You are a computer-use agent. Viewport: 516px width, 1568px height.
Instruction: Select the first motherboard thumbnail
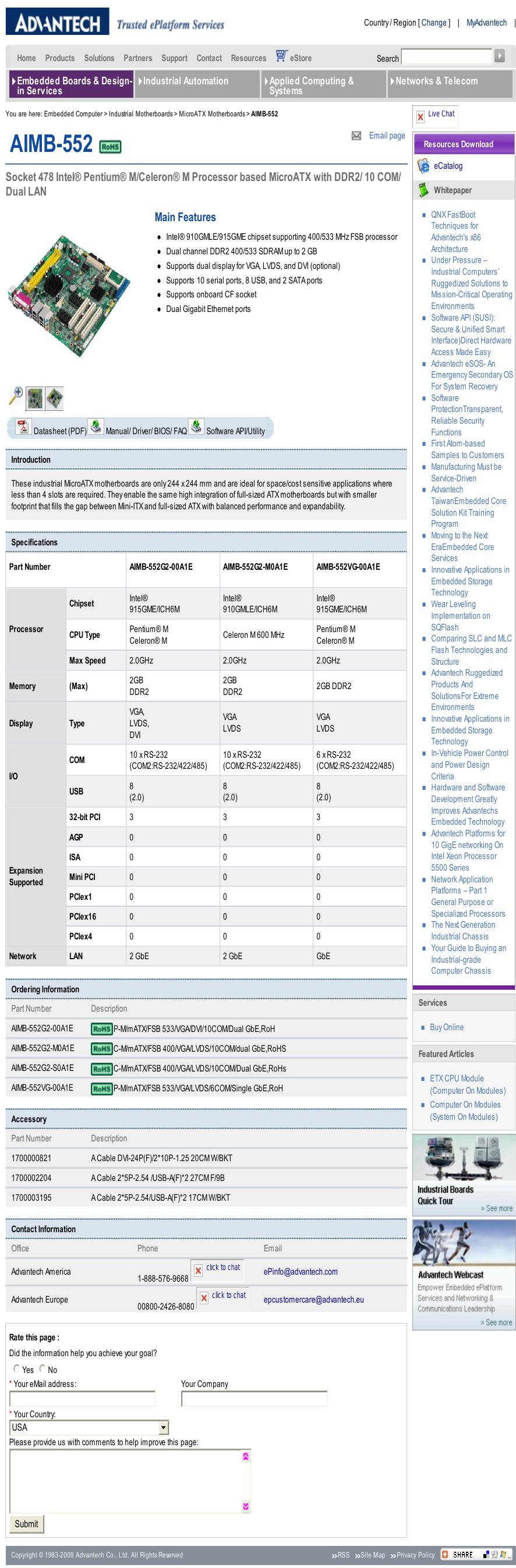point(35,398)
